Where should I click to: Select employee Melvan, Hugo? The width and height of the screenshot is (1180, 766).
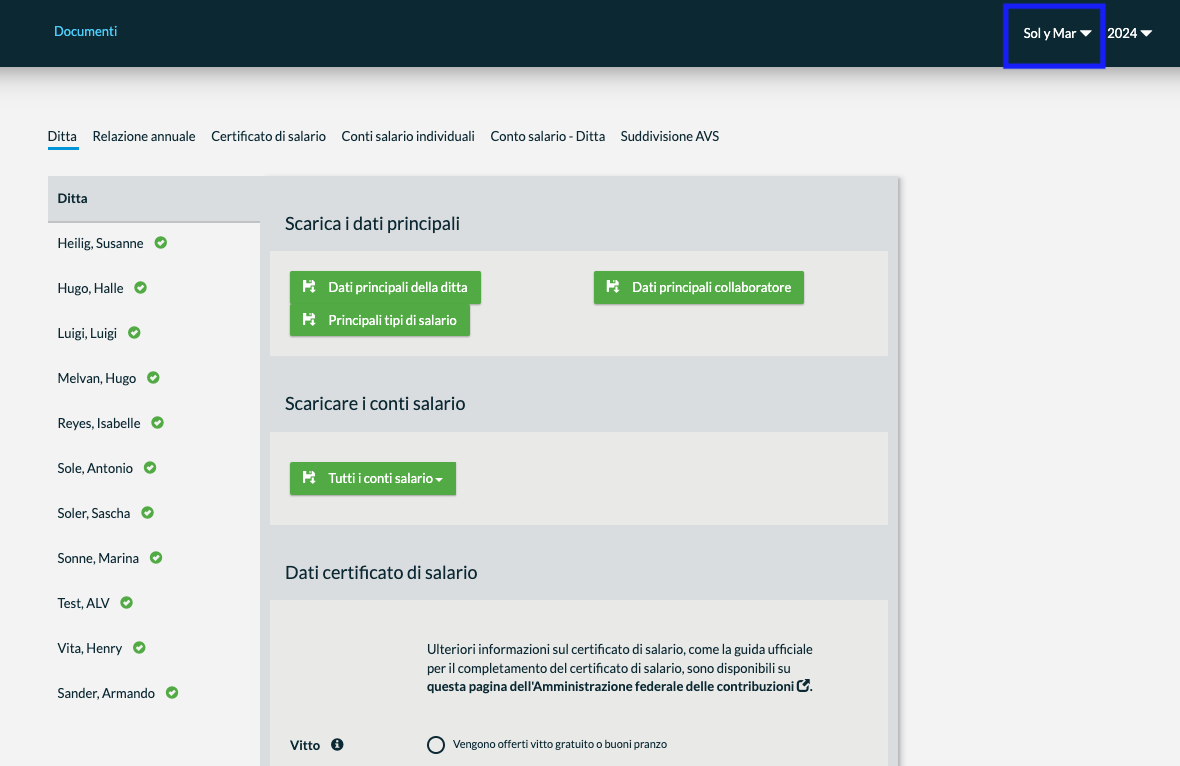pos(97,378)
